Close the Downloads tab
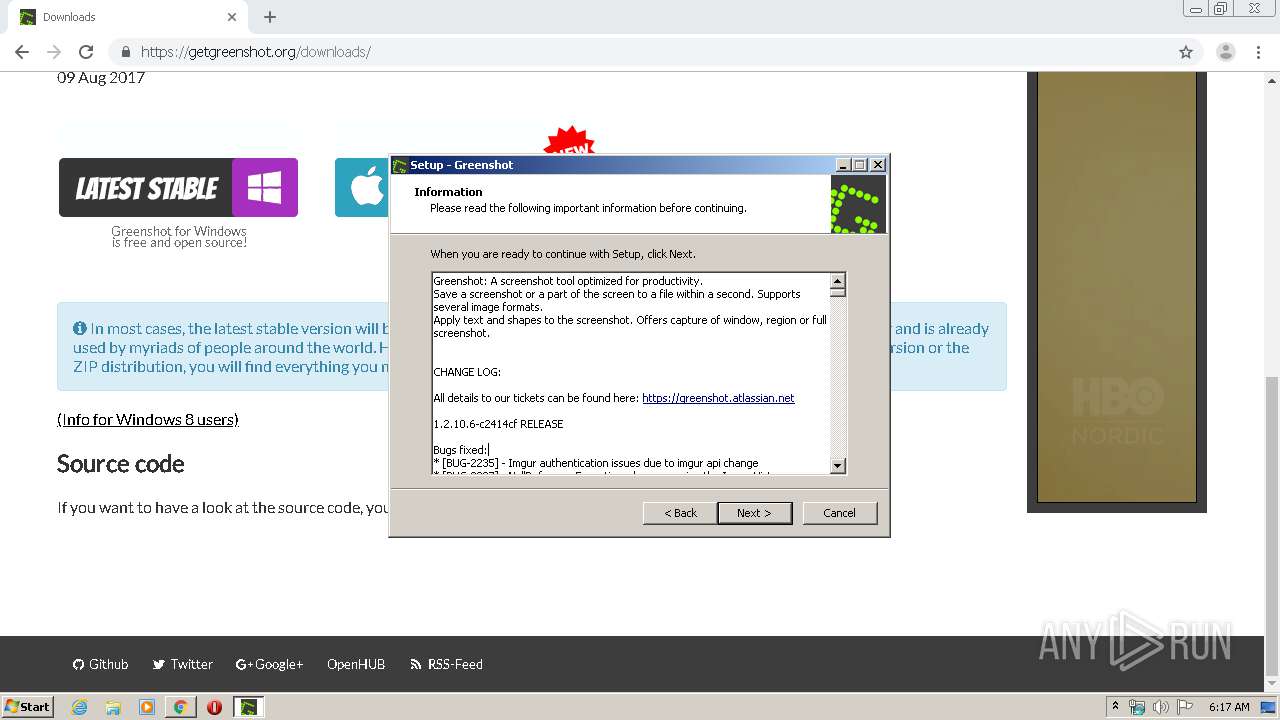Viewport: 1280px width, 720px height. [232, 17]
